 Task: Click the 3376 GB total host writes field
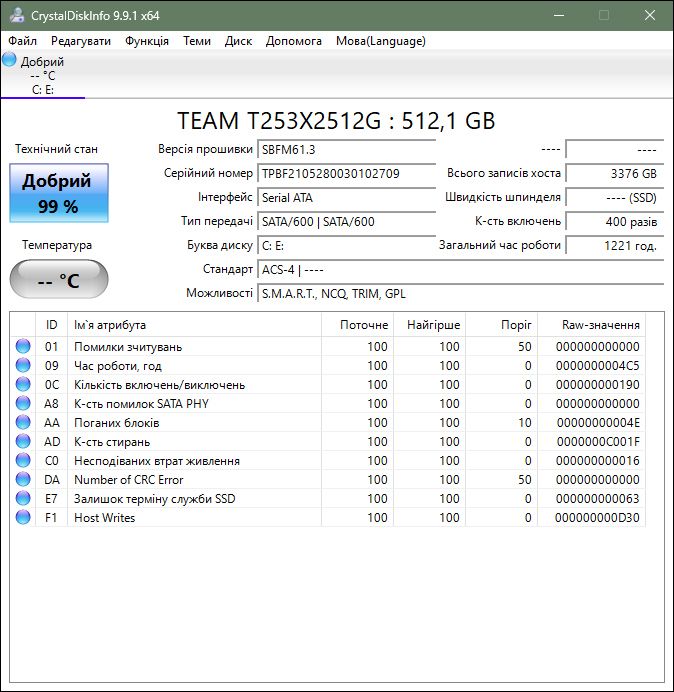[614, 173]
